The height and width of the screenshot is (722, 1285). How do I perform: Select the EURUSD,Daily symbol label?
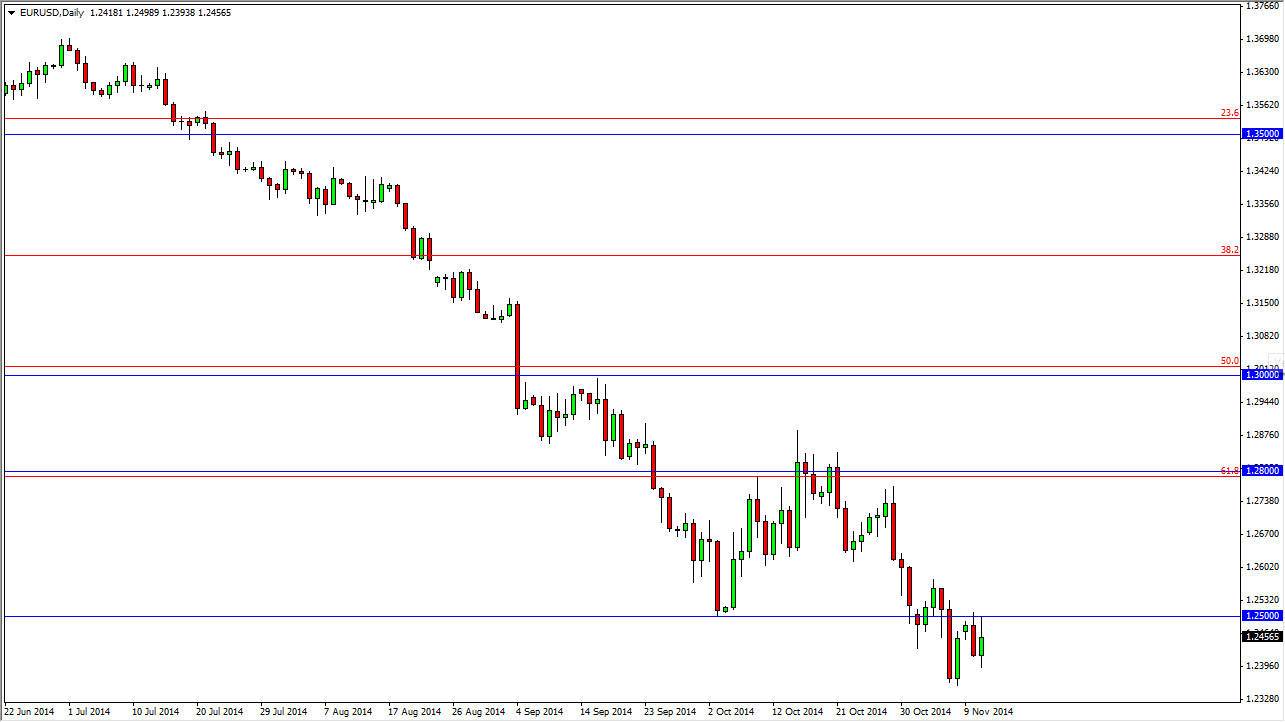[50, 12]
